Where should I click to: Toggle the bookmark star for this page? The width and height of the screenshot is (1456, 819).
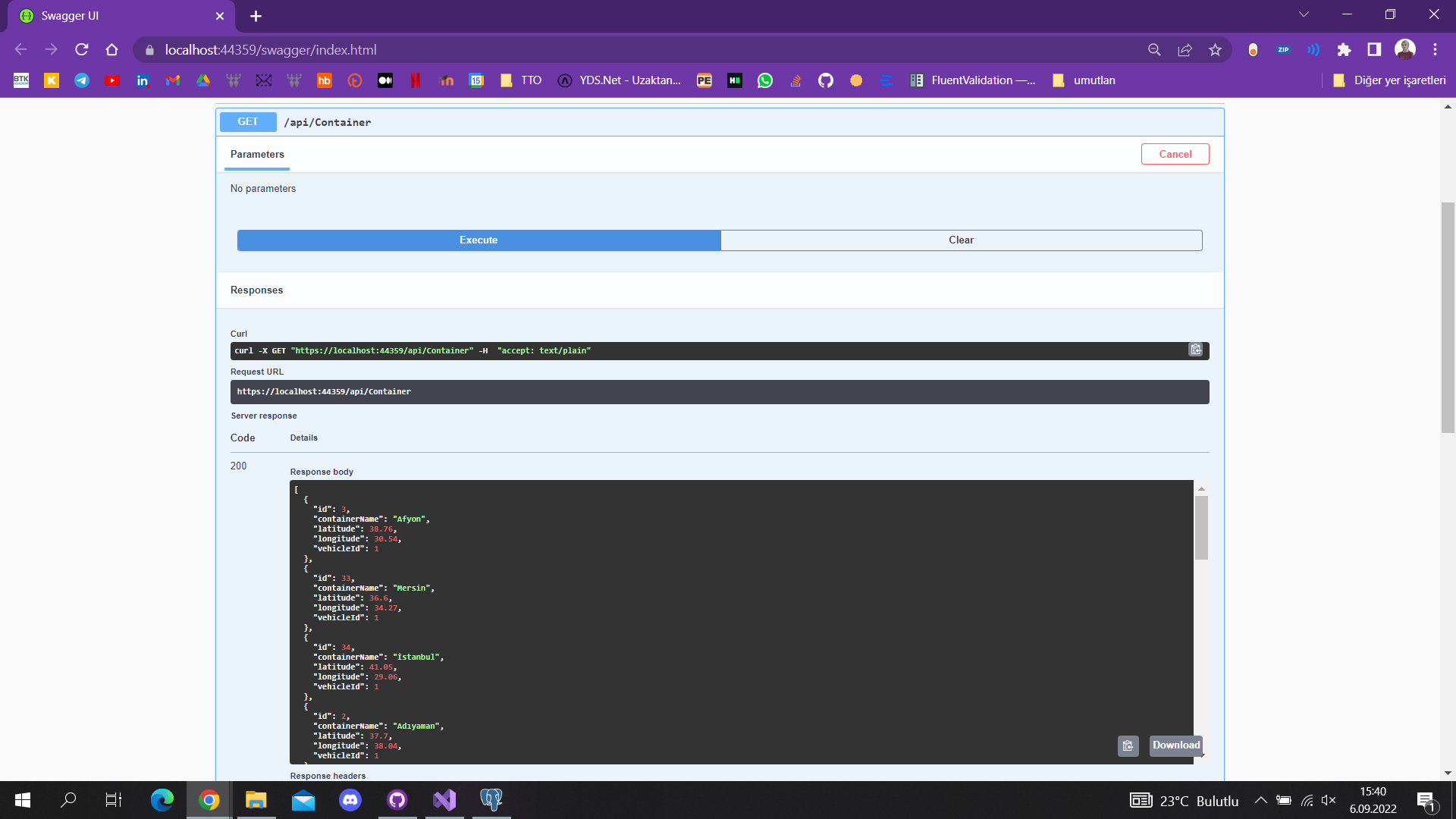pyautogui.click(x=1215, y=49)
